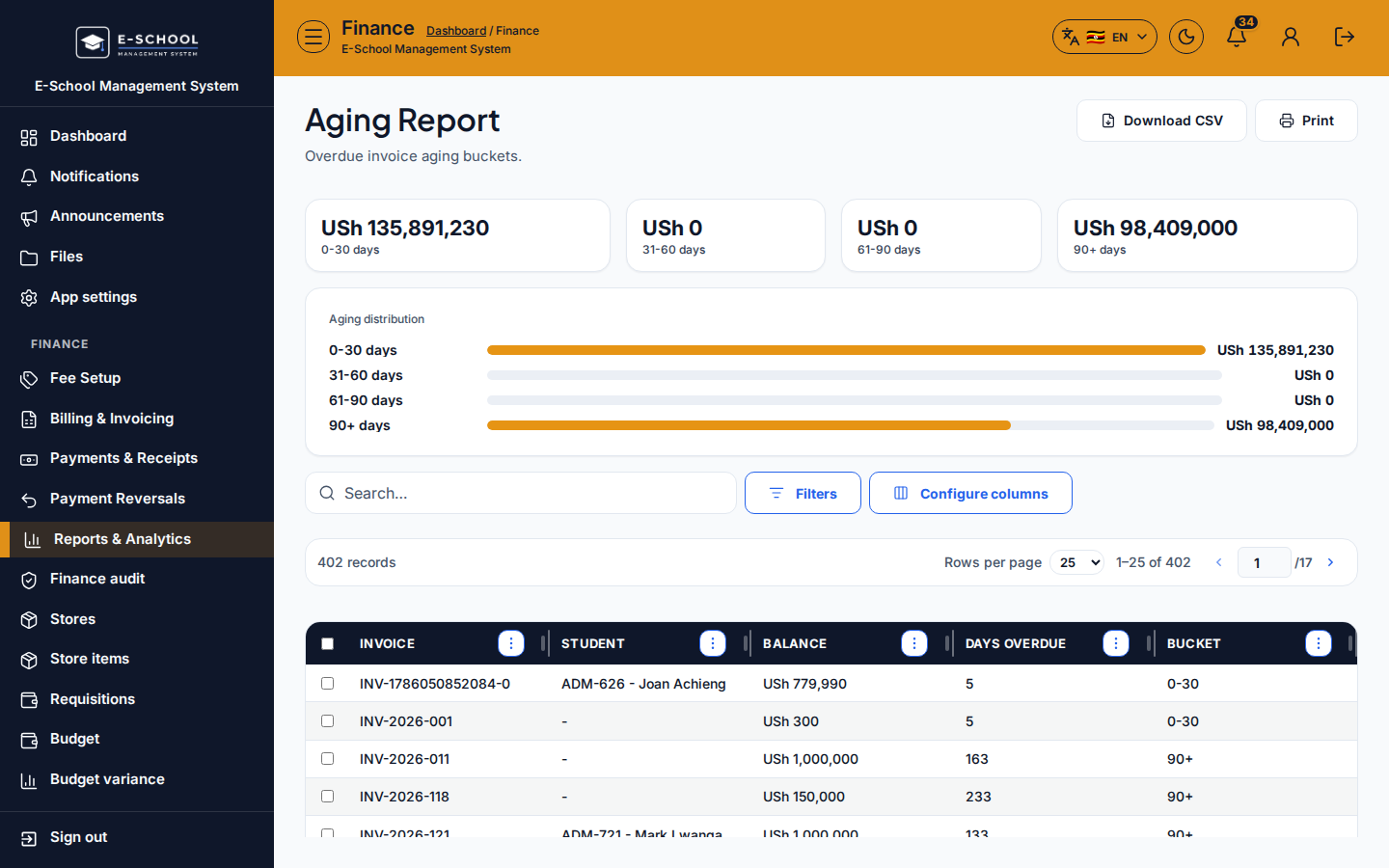Click the Dashboard grid icon in sidebar

click(x=29, y=137)
